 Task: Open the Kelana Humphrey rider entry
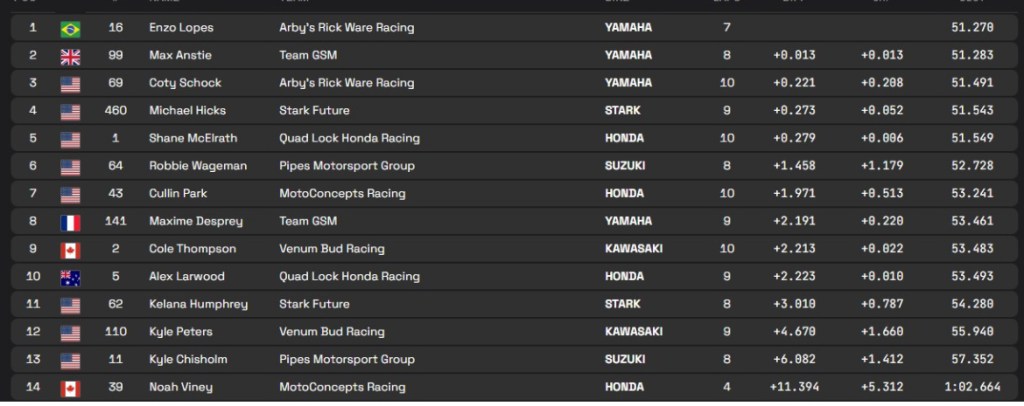pyautogui.click(x=197, y=304)
